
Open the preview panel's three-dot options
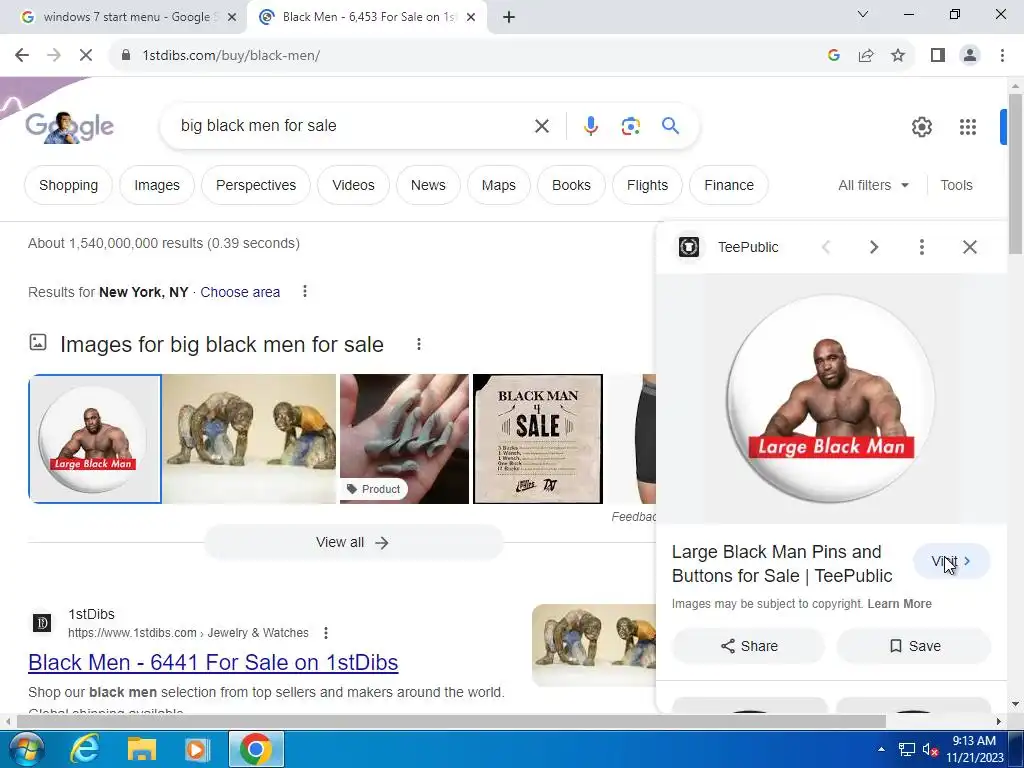(921, 247)
